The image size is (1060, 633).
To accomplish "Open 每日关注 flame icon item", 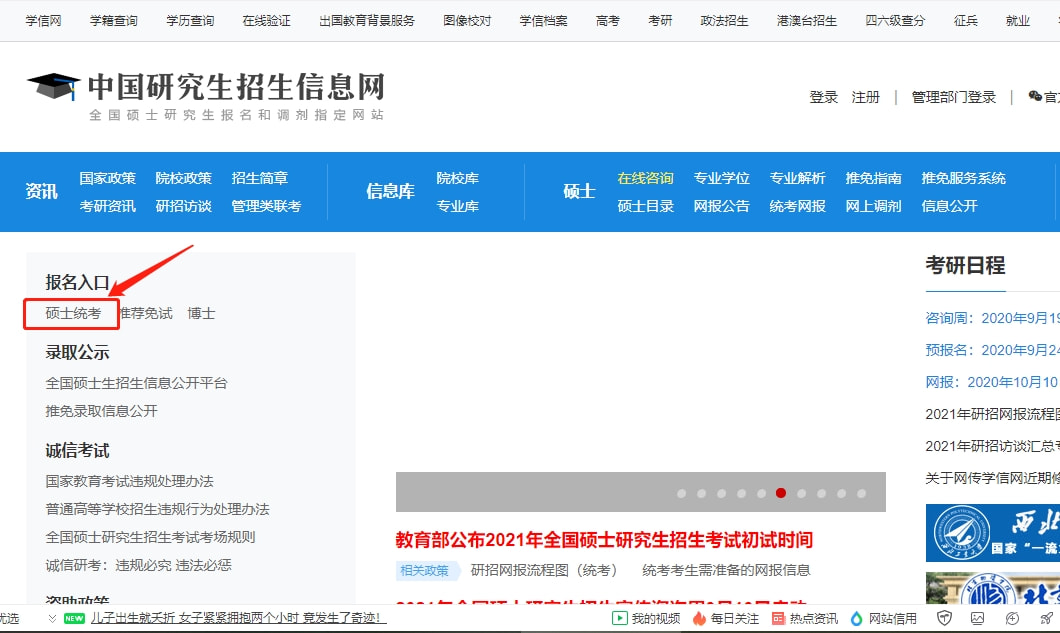I will [725, 618].
